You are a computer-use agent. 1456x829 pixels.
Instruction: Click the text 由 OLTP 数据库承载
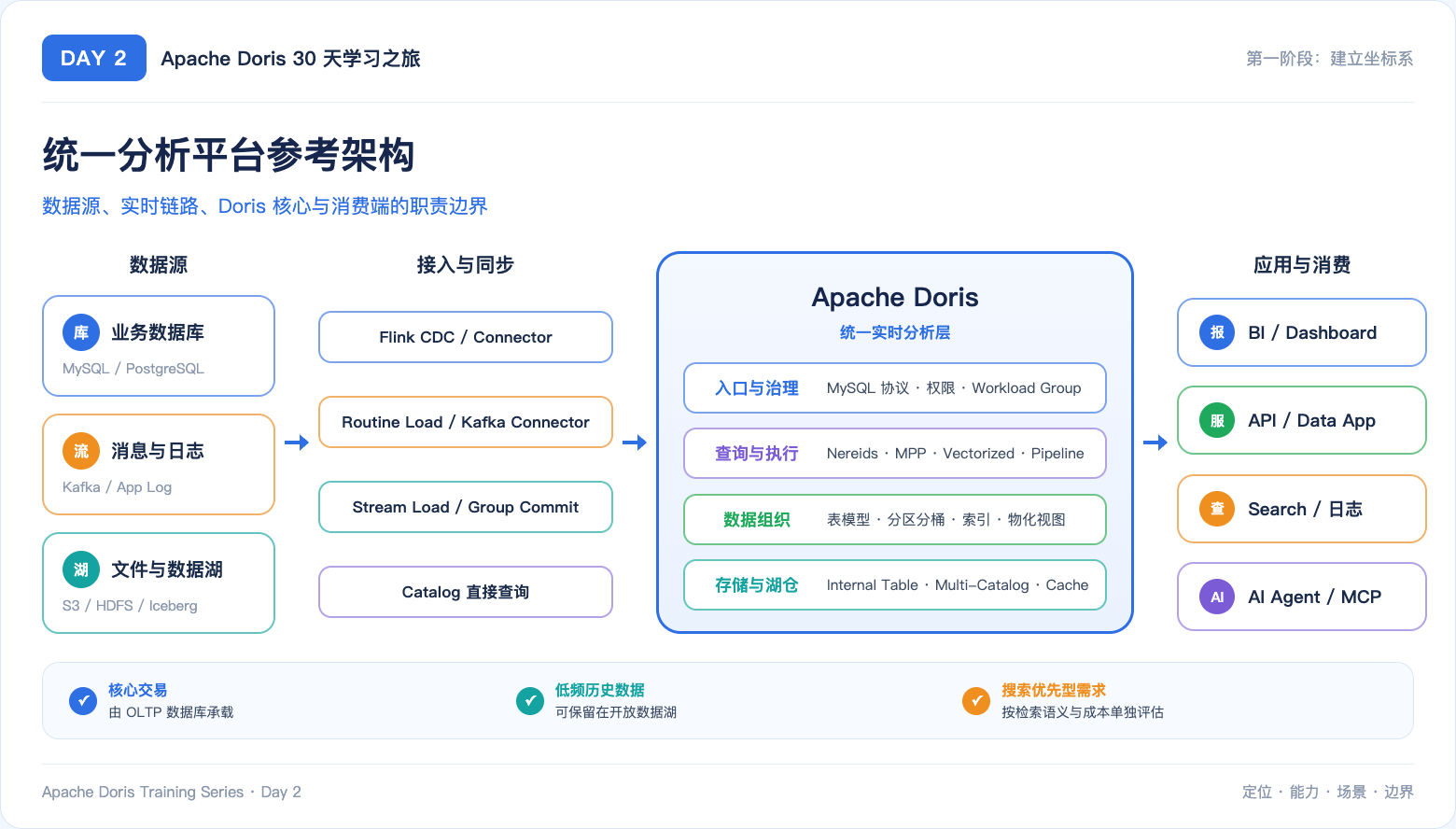(171, 712)
